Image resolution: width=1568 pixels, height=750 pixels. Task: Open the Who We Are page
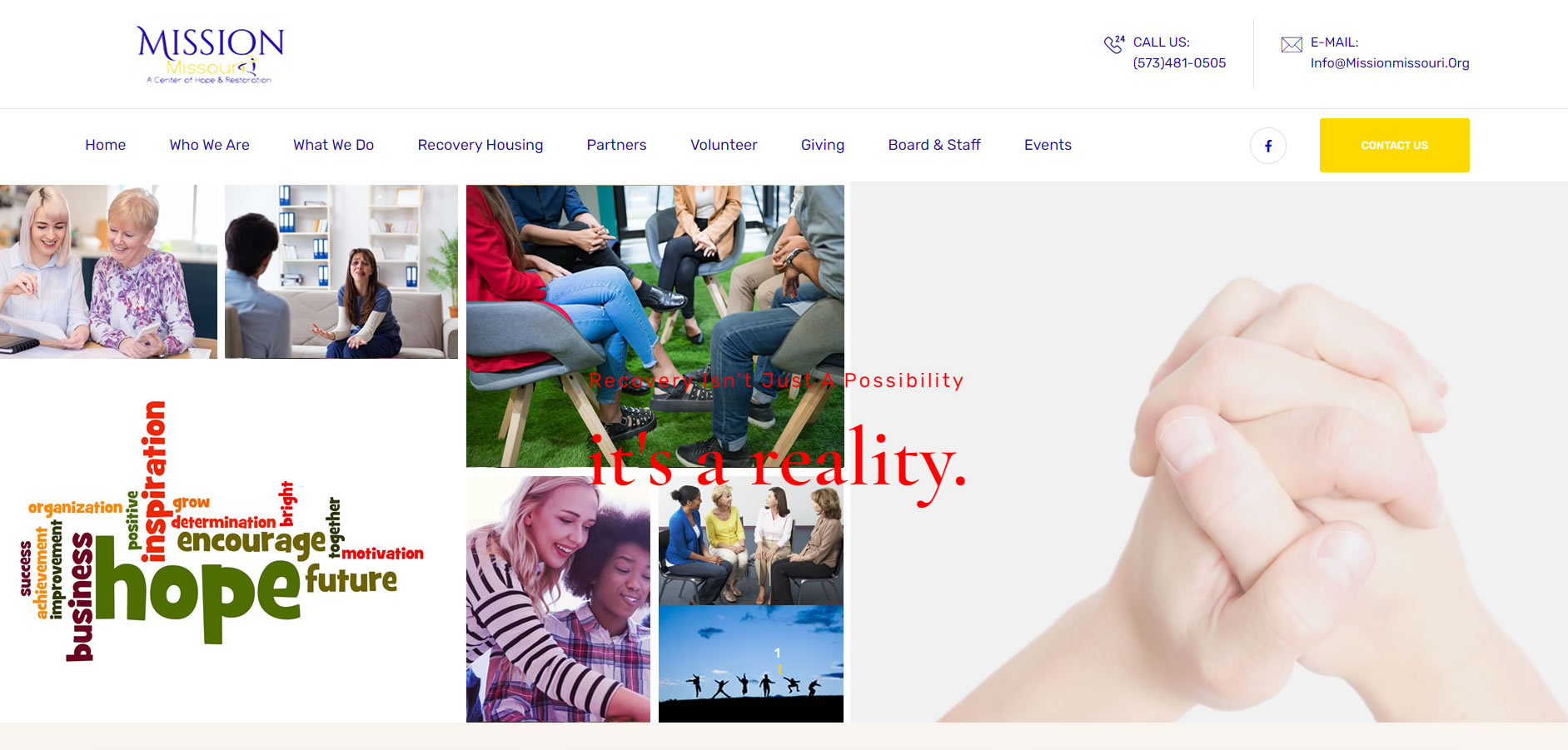tap(210, 145)
